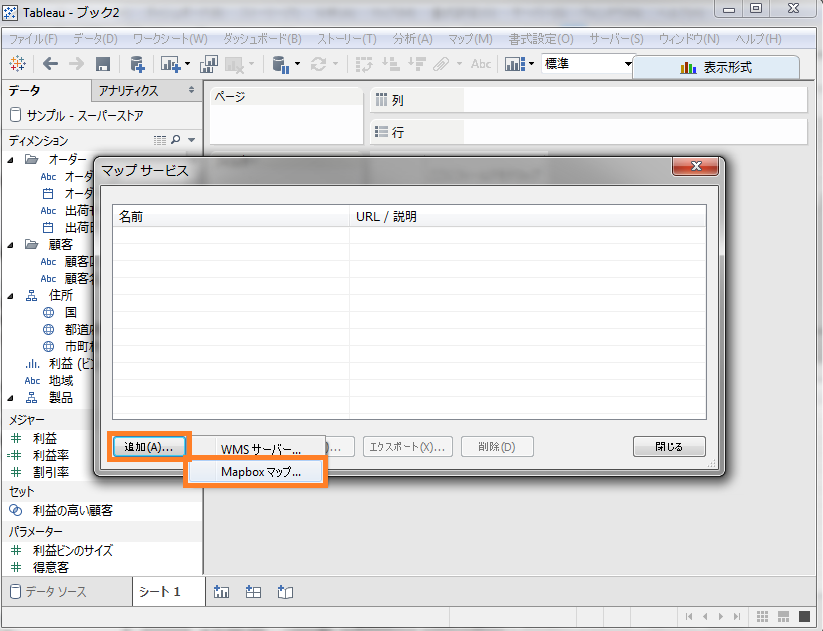Click the fit view chart icon
The image size is (823, 631).
click(x=515, y=64)
